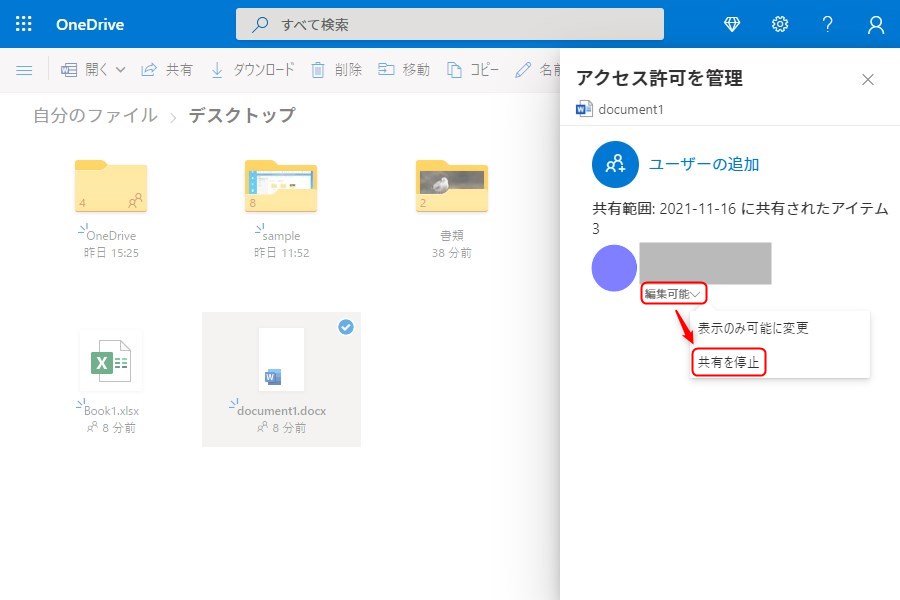This screenshot has height=600, width=900.
Task: Open the account profile icon
Action: pyautogui.click(x=876, y=24)
